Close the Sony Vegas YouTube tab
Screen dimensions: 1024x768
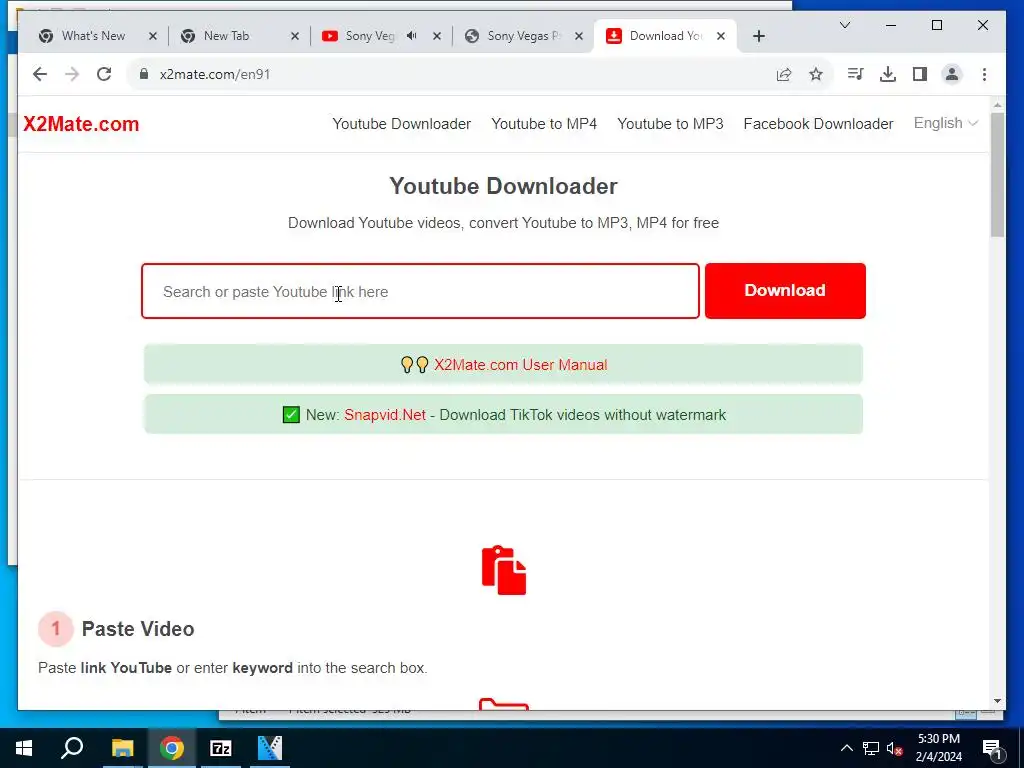437,36
